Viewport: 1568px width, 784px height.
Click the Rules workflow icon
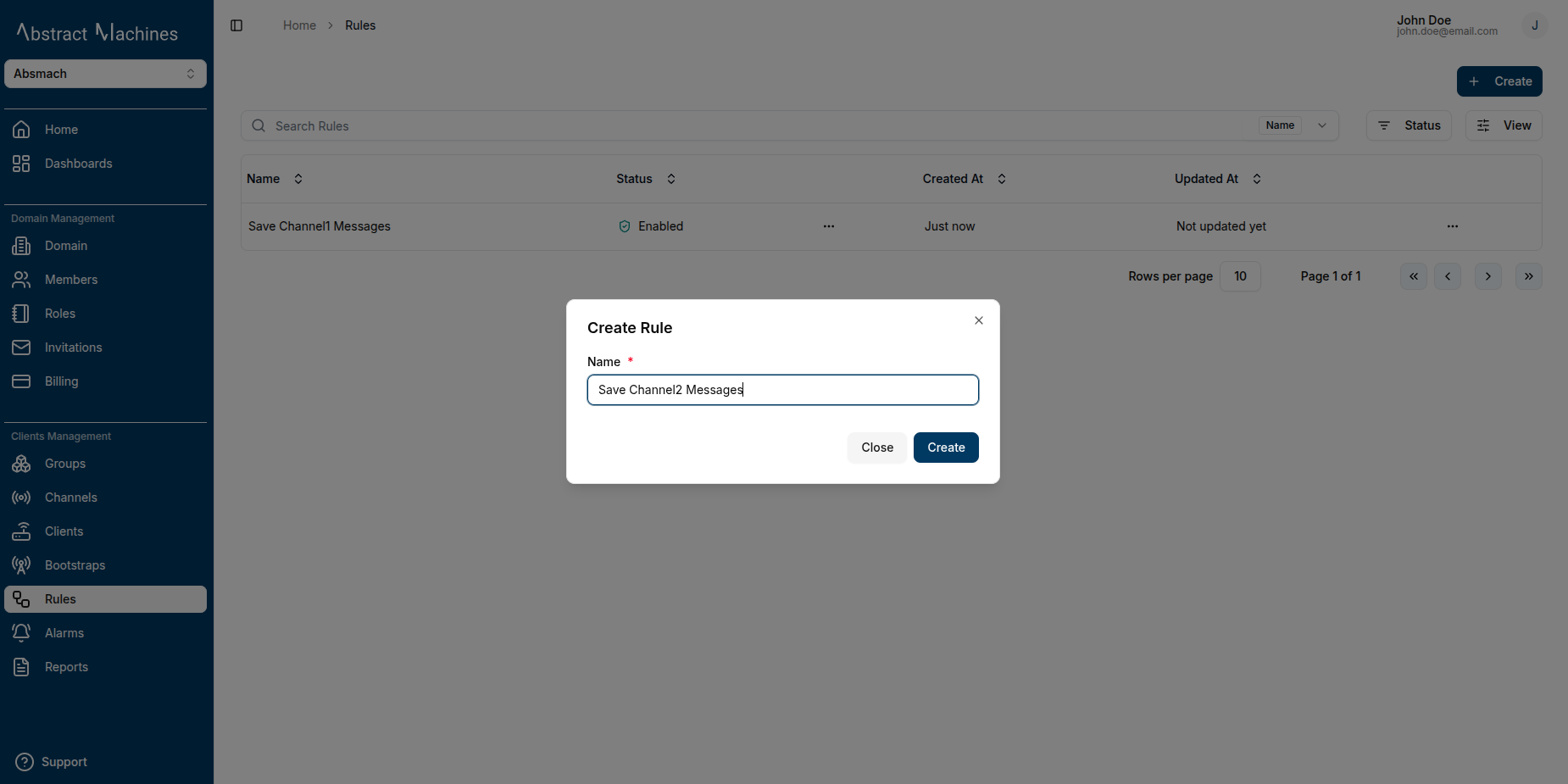coord(21,599)
